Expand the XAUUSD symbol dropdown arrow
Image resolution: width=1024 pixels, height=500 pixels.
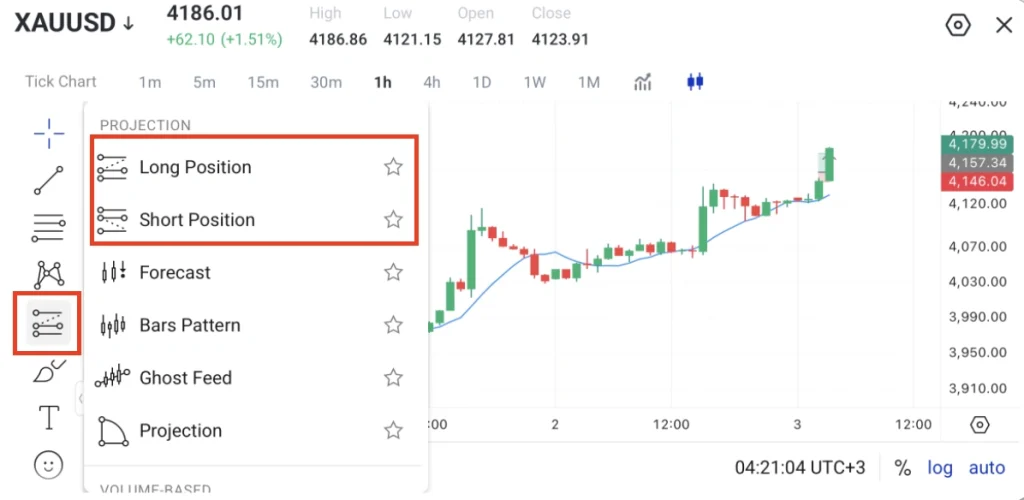click(x=129, y=23)
